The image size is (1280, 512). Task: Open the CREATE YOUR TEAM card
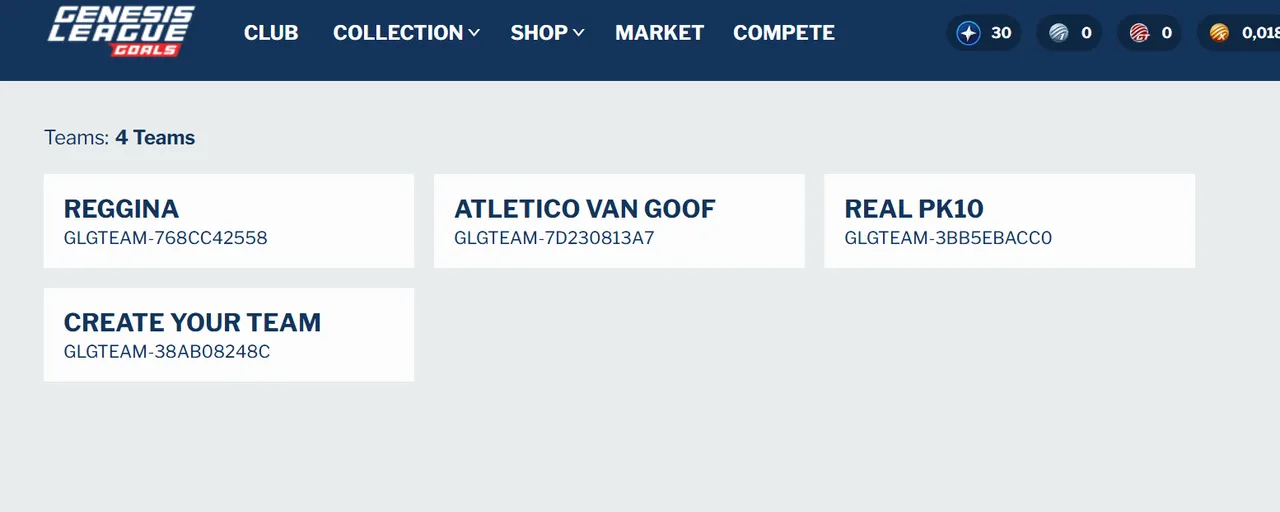pyautogui.click(x=229, y=334)
